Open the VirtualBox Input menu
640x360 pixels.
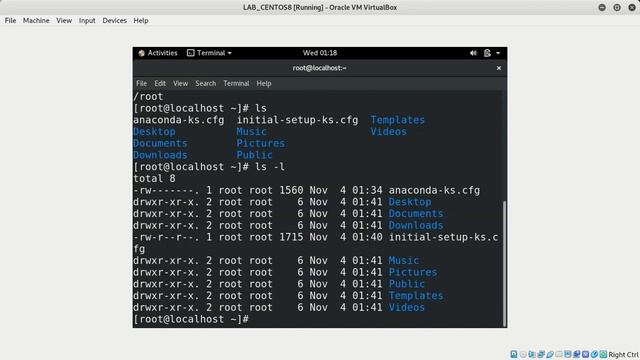pos(87,20)
